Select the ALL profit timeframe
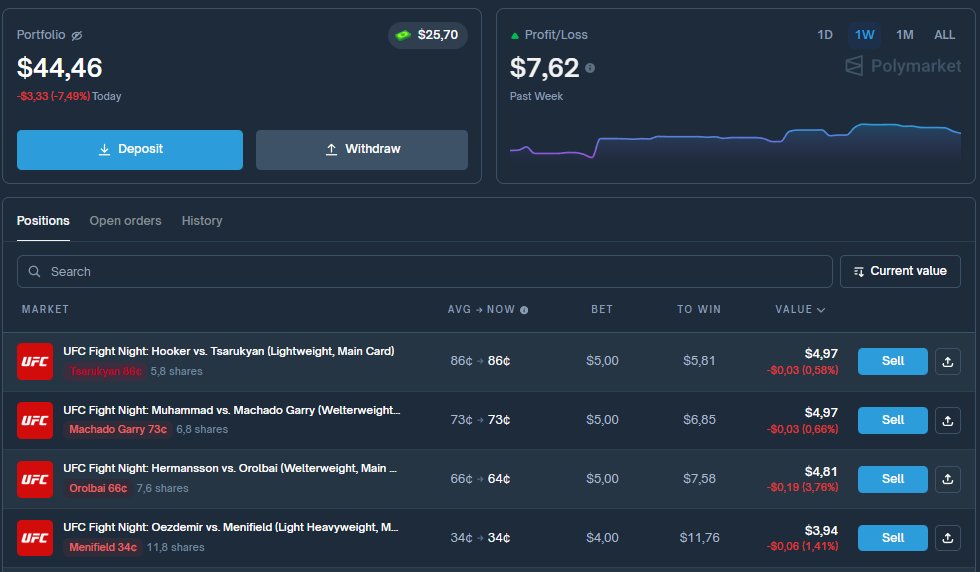This screenshot has width=980, height=572. 944,35
